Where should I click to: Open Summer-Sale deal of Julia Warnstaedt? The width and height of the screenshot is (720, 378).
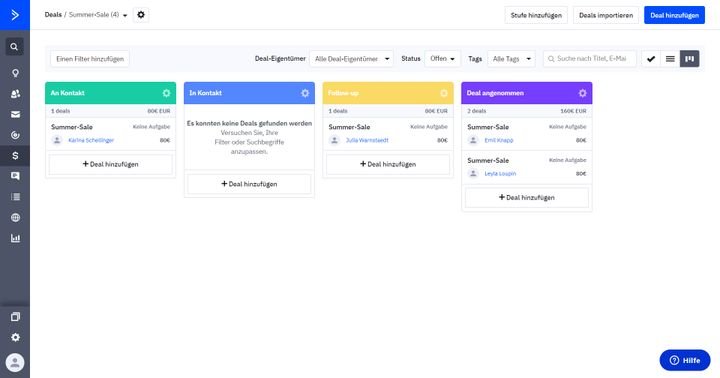click(x=349, y=127)
